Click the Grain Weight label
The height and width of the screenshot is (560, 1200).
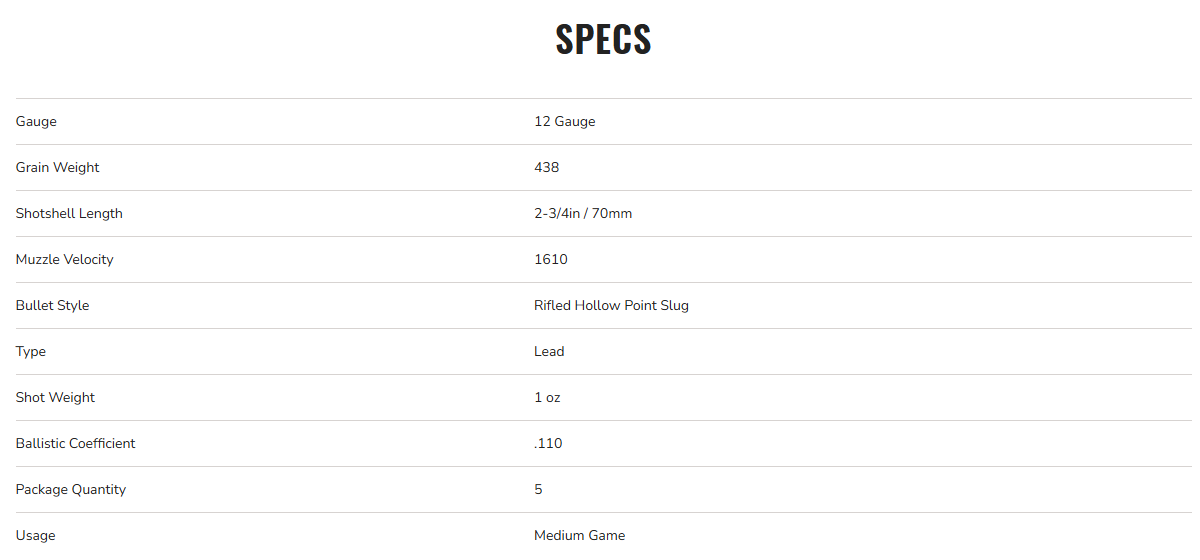tap(58, 168)
